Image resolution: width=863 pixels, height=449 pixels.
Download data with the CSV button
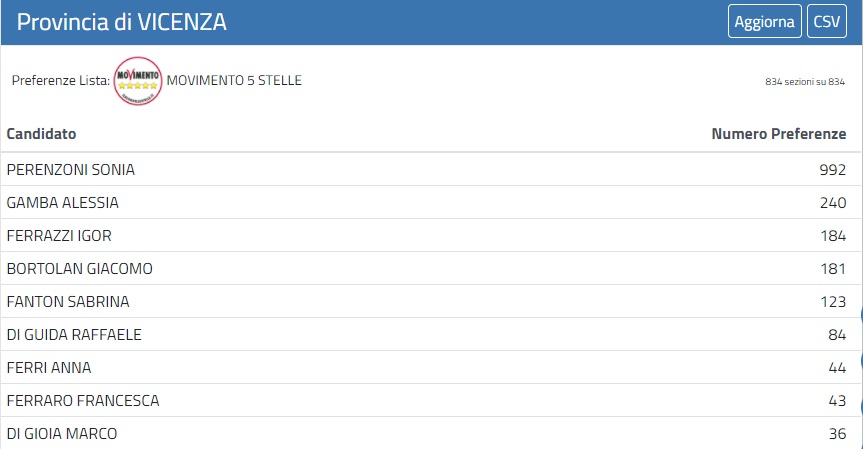[x=826, y=22]
